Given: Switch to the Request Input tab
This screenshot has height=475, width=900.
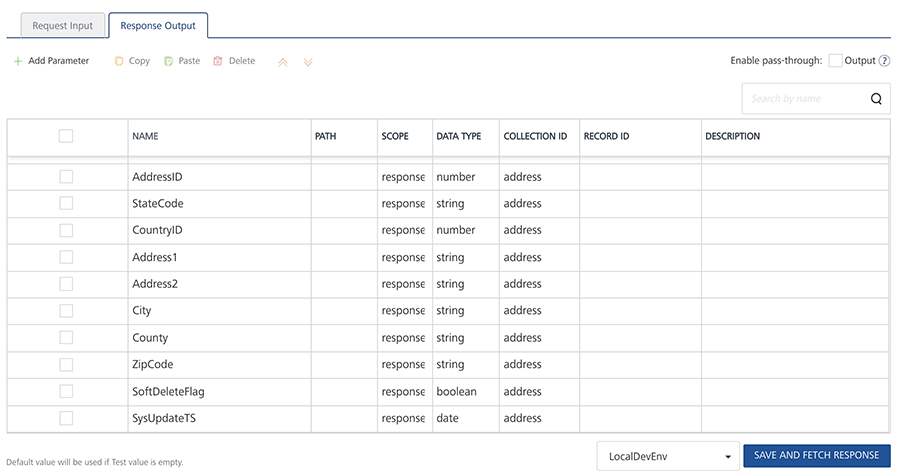Looking at the screenshot, I should (62, 25).
